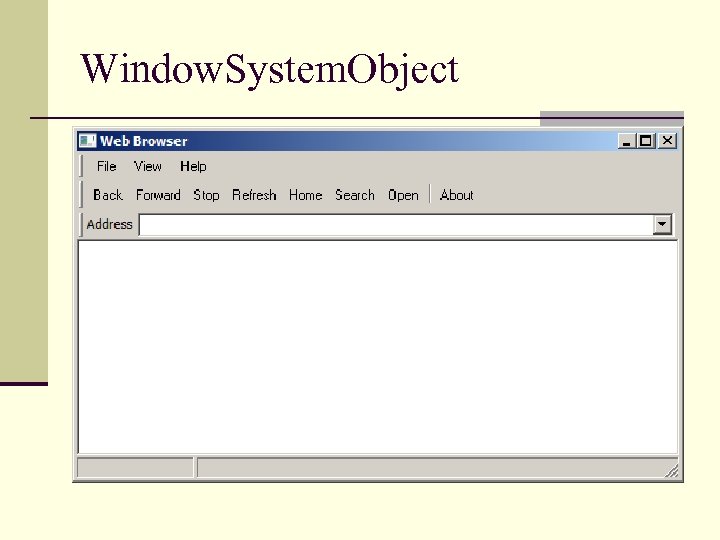This screenshot has width=720, height=540.
Task: Open the Help menu
Action: (193, 166)
